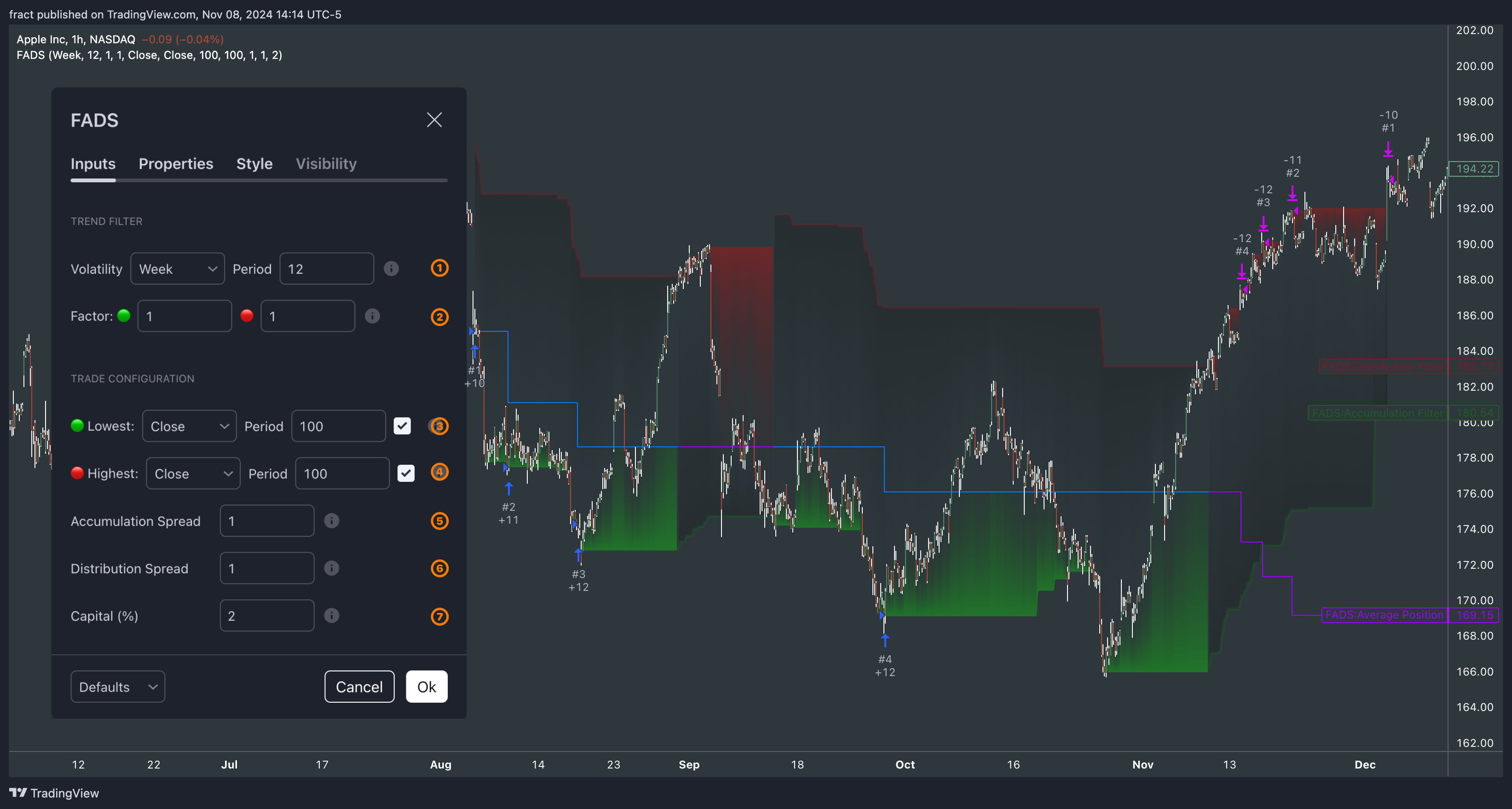Click the Distribution Spread input field
This screenshot has height=809, width=1512.
267,568
